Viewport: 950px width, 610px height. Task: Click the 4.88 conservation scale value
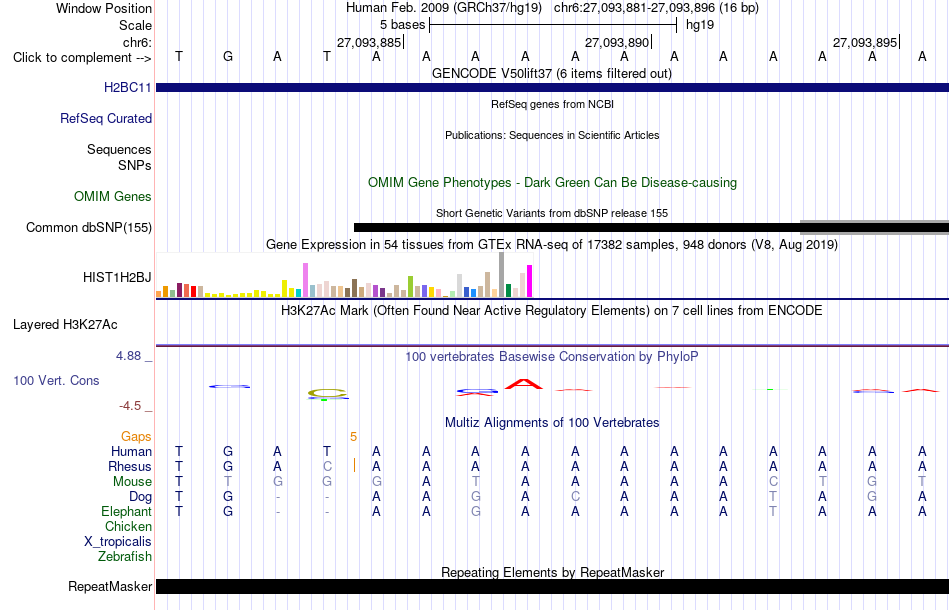pyautogui.click(x=128, y=356)
